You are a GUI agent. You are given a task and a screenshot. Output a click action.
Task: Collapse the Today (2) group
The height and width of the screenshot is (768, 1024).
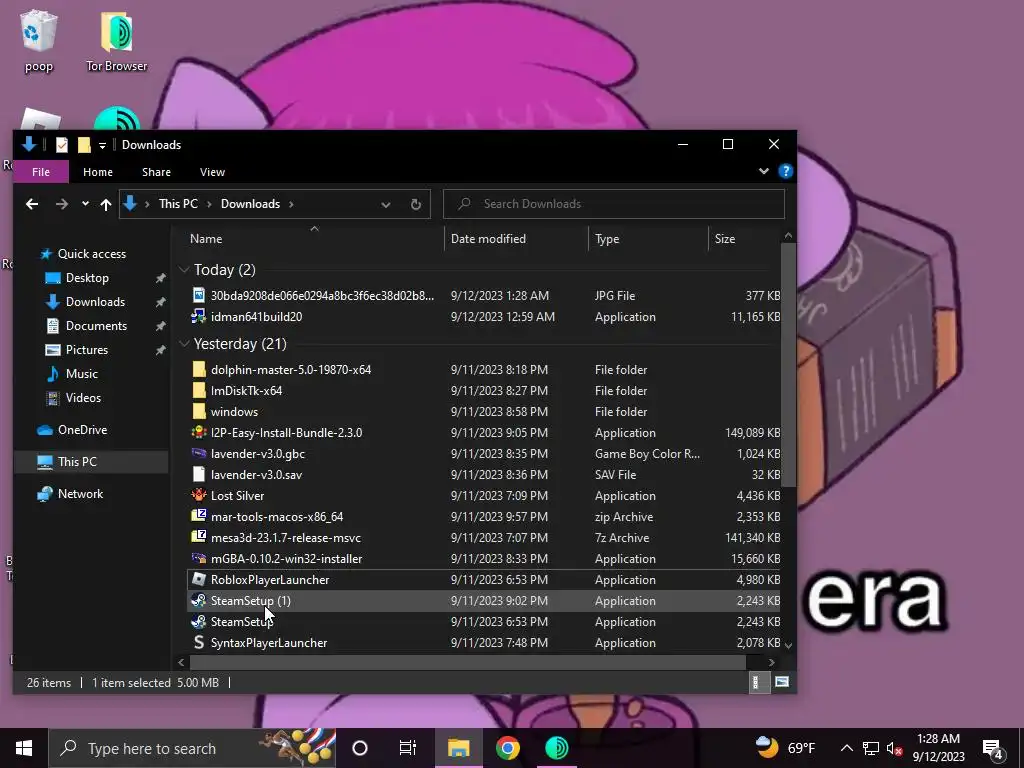[x=184, y=270]
